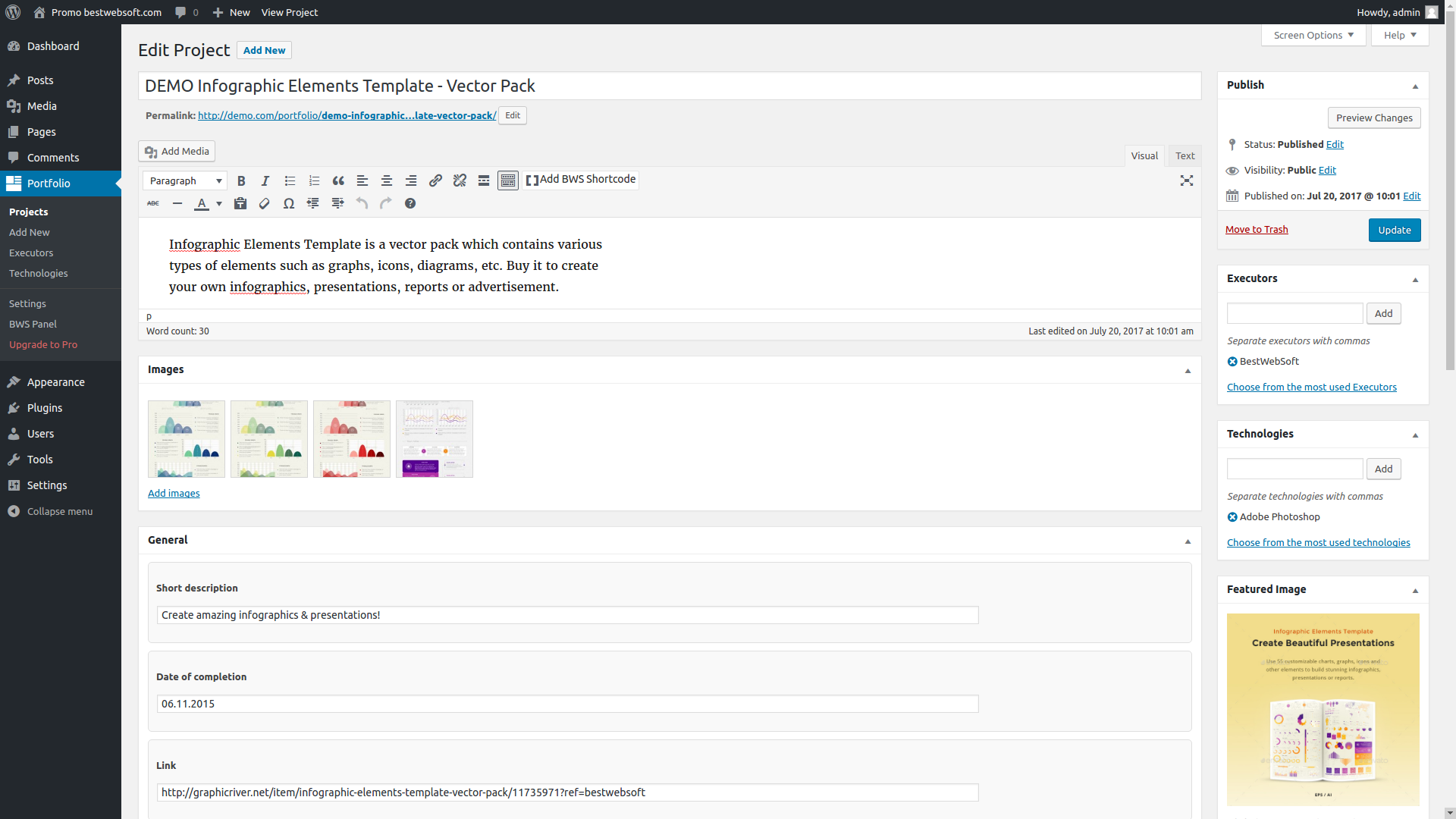Open the first blue infographic thumbnail
The height and width of the screenshot is (819, 1456).
[187, 439]
